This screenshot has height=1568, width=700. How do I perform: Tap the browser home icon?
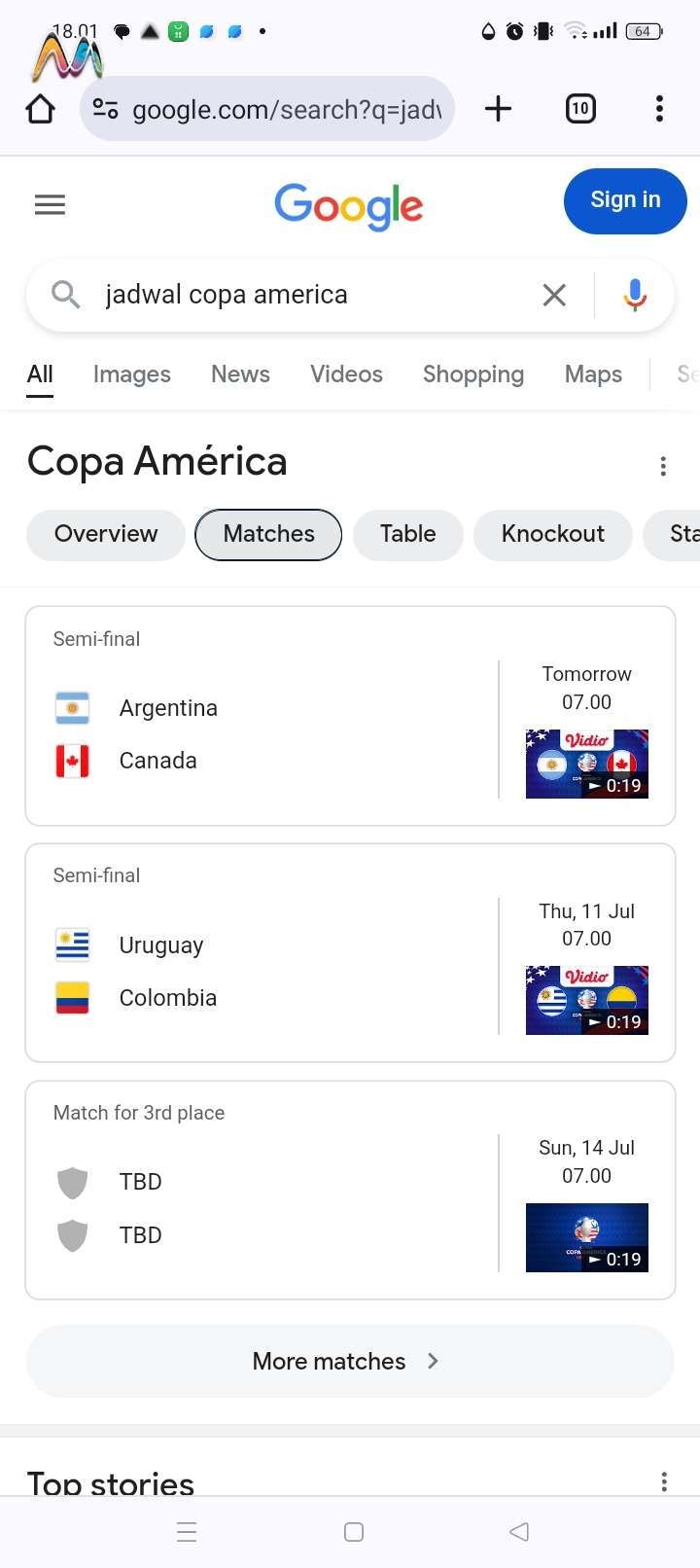click(x=41, y=108)
